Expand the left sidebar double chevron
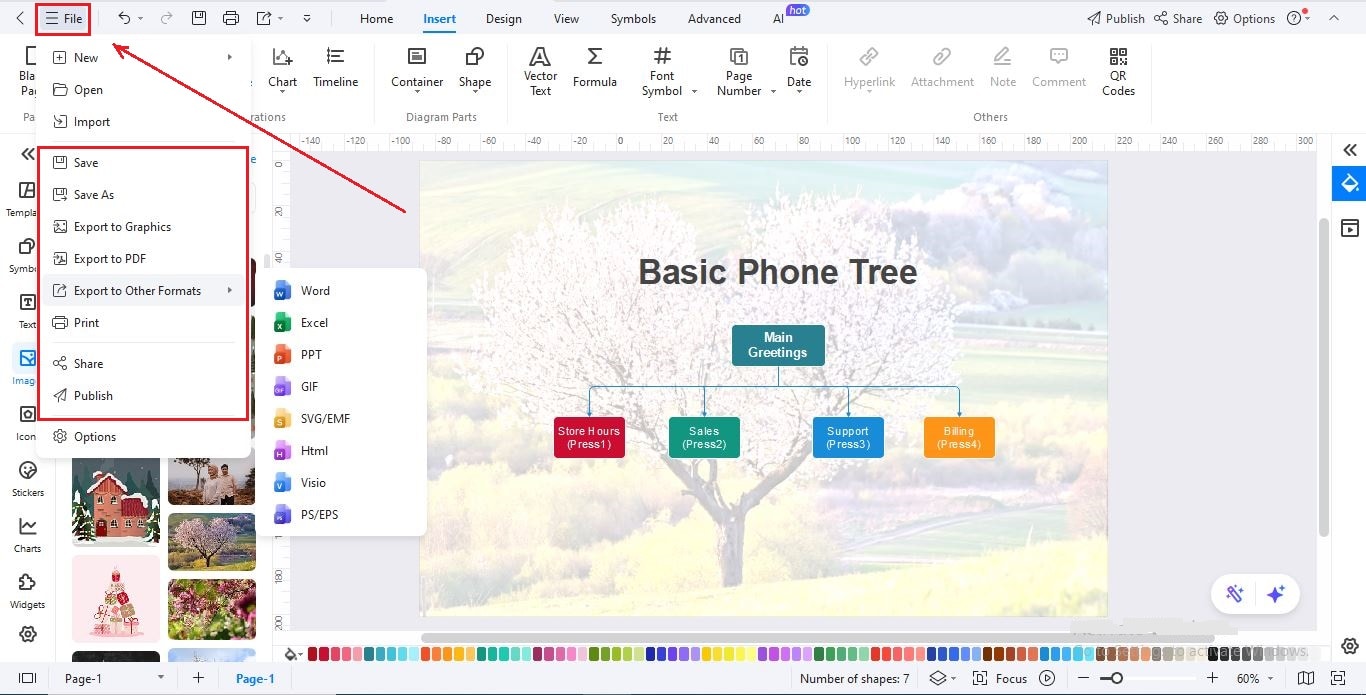This screenshot has height=695, width=1366. click(x=28, y=154)
